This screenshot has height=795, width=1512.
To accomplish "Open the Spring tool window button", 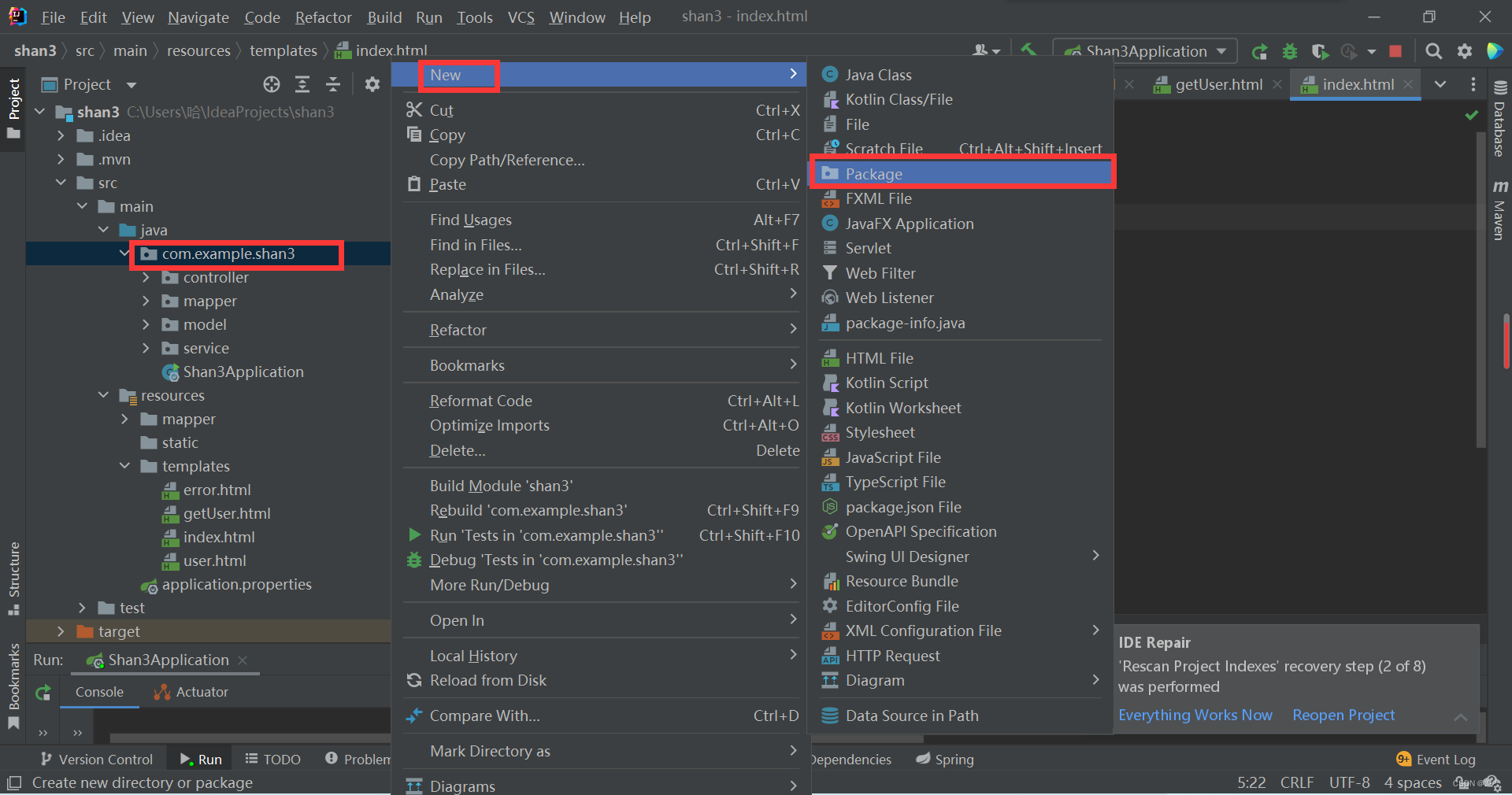I will coord(945,759).
